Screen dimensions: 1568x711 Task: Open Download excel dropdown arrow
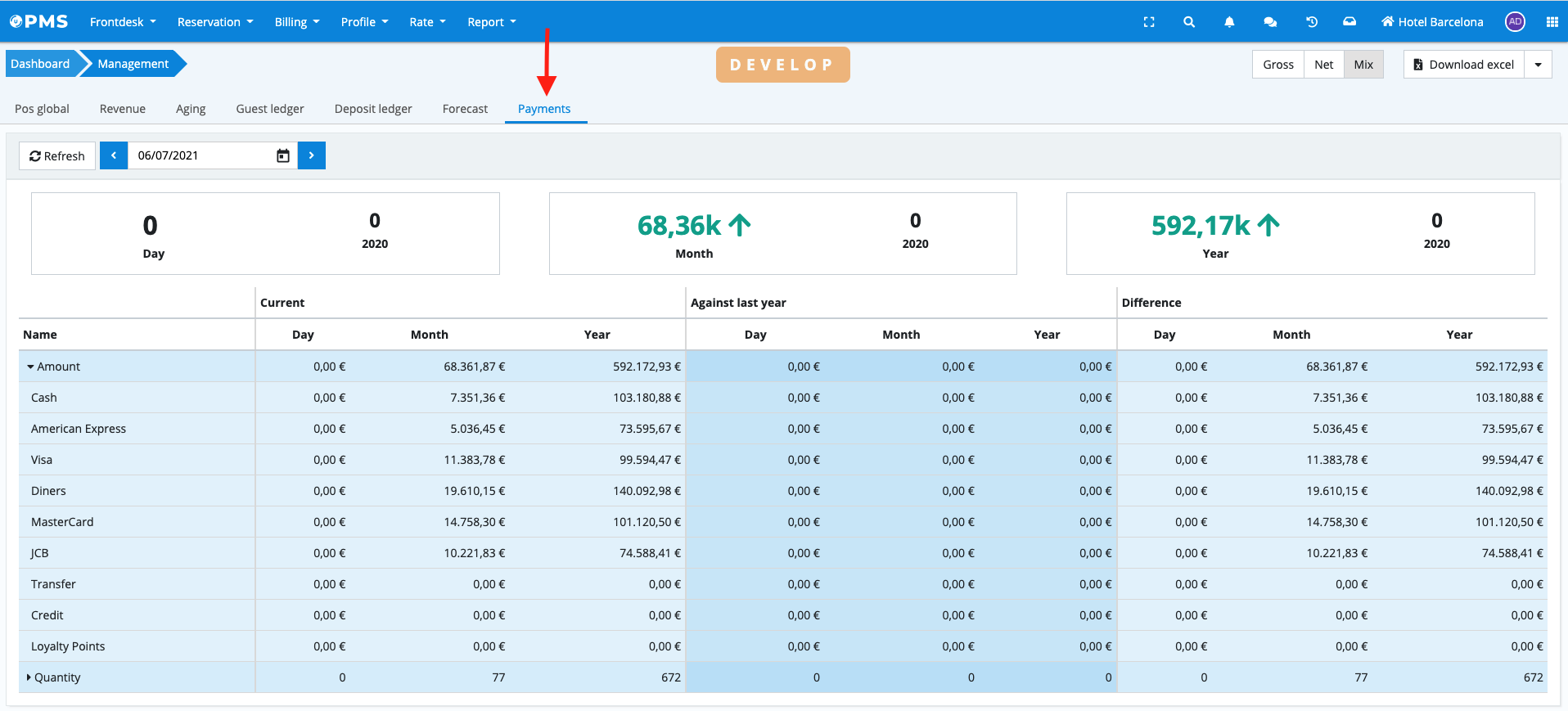[x=1538, y=65]
